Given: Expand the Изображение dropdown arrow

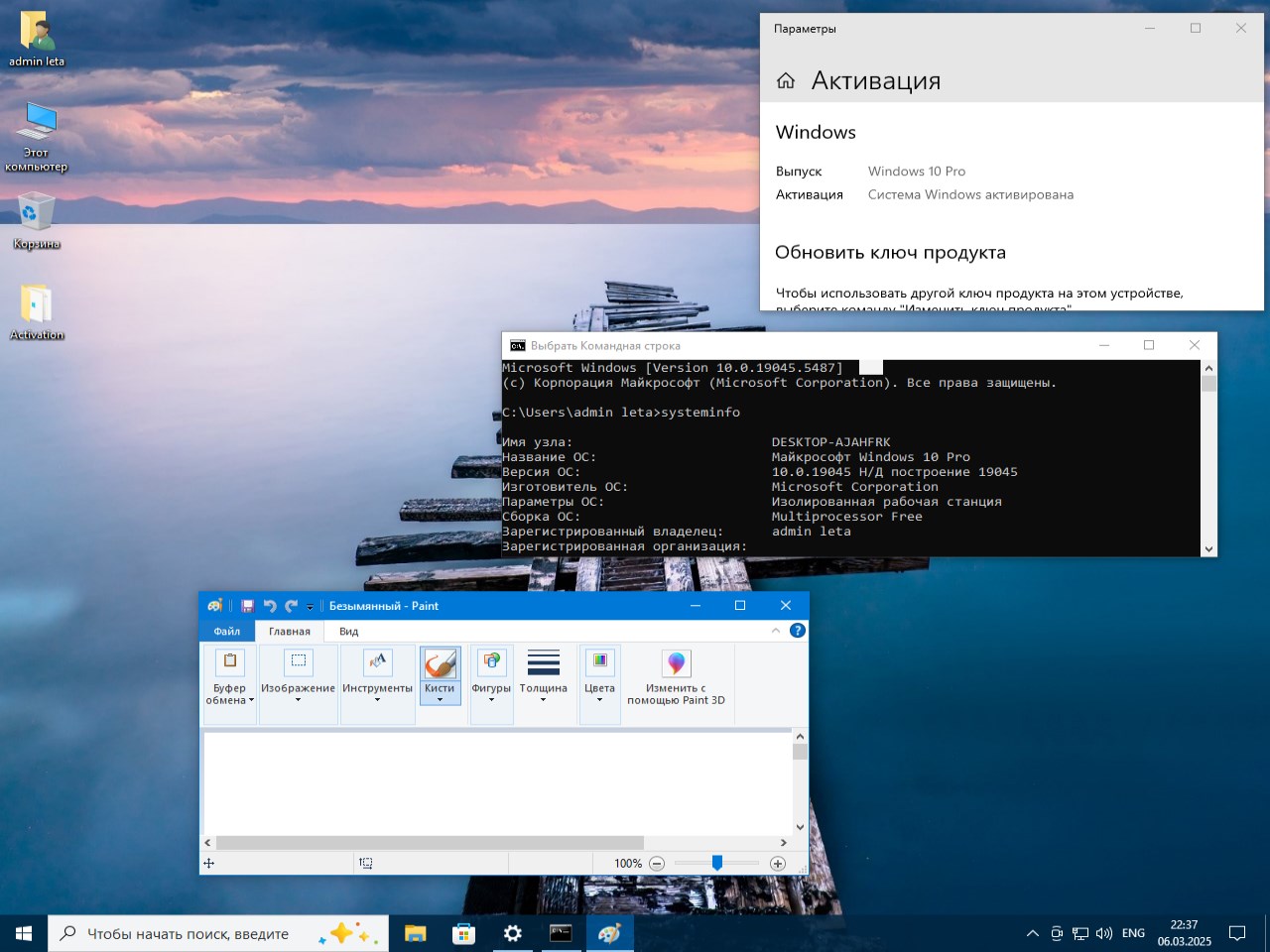Looking at the screenshot, I should (x=298, y=700).
